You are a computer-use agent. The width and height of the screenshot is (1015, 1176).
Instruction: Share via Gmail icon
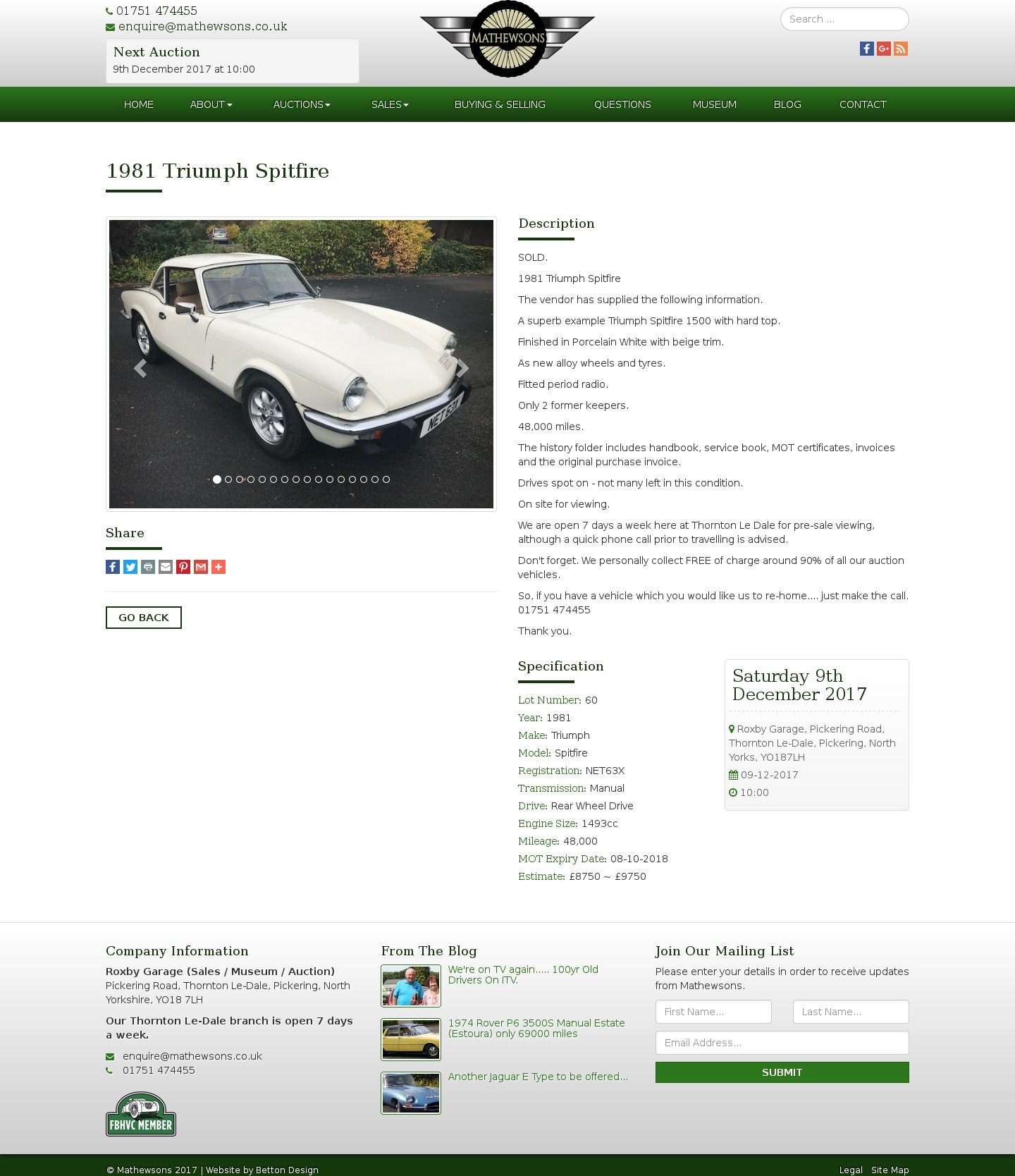pyautogui.click(x=201, y=567)
